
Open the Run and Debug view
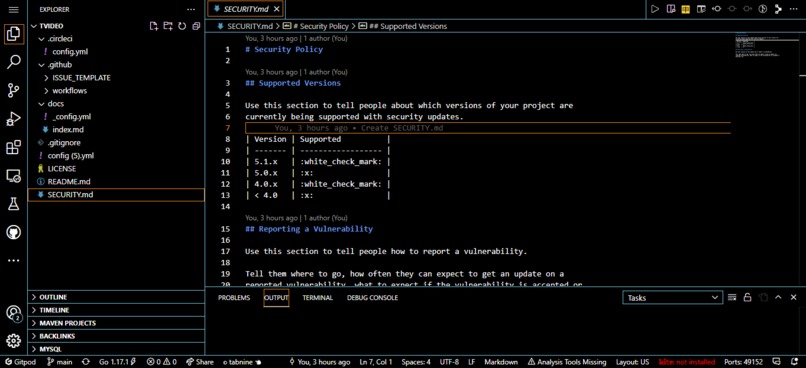(13, 119)
